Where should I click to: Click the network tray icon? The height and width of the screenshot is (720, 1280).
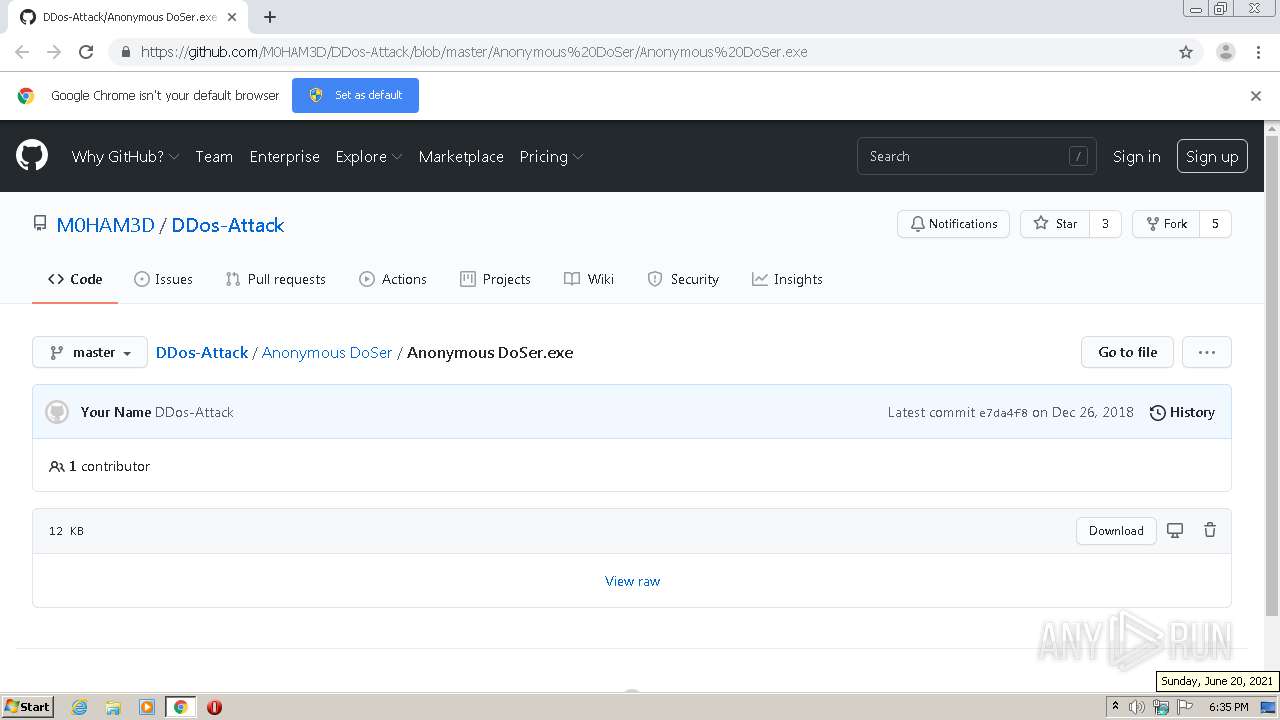pos(1161,707)
